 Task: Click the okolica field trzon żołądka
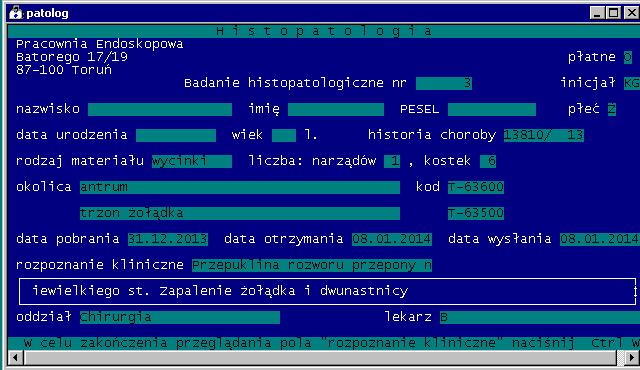pyautogui.click(x=240, y=213)
